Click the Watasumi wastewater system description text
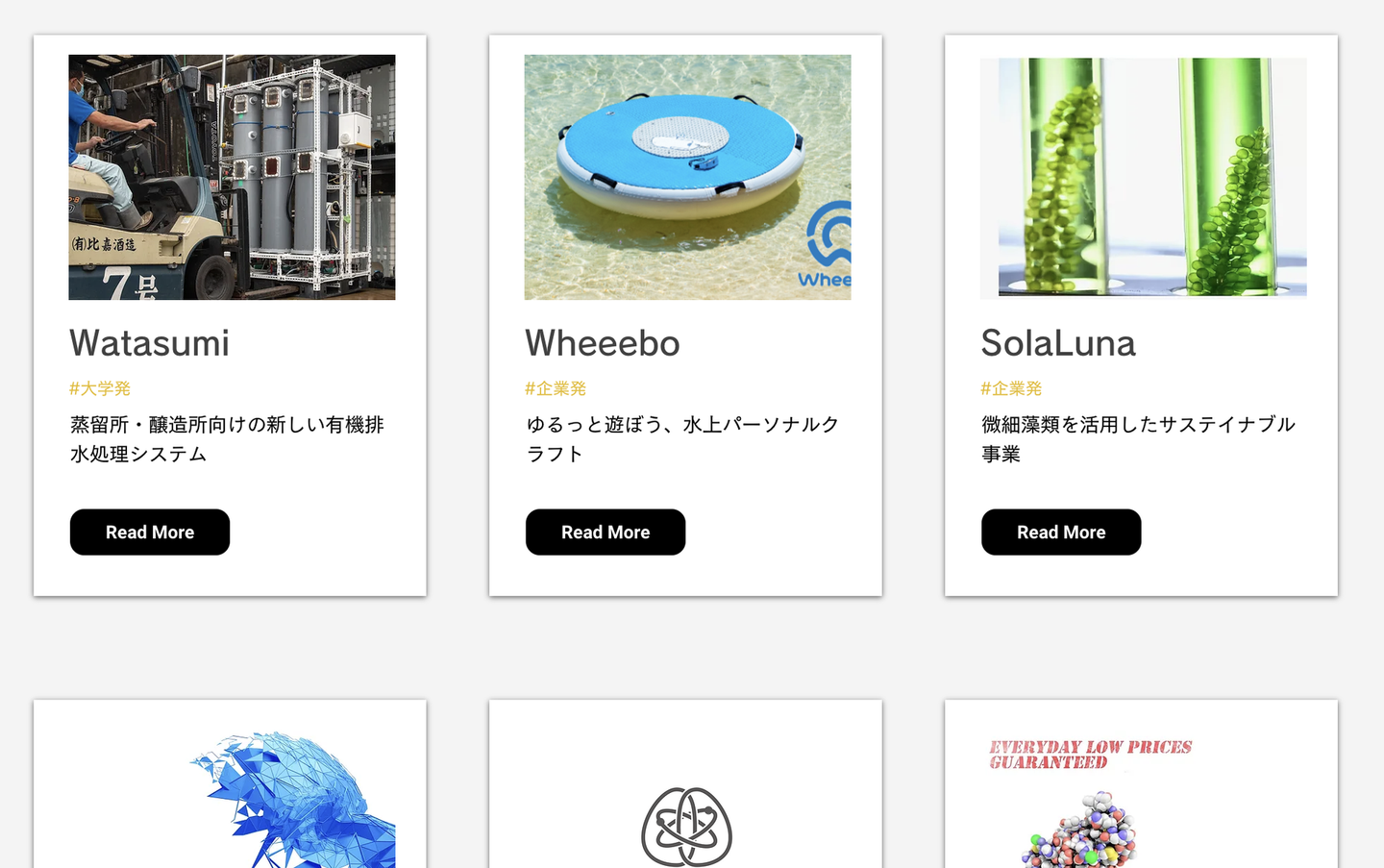Screen dimensions: 1384x868 coord(227,438)
